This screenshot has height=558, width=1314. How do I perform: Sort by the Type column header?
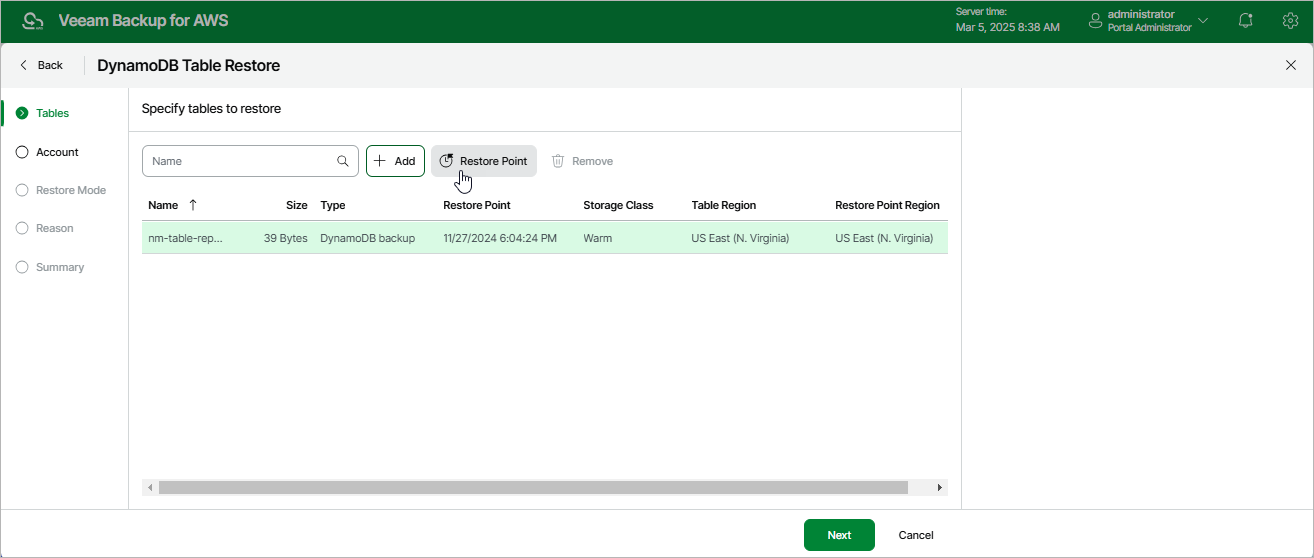click(333, 205)
